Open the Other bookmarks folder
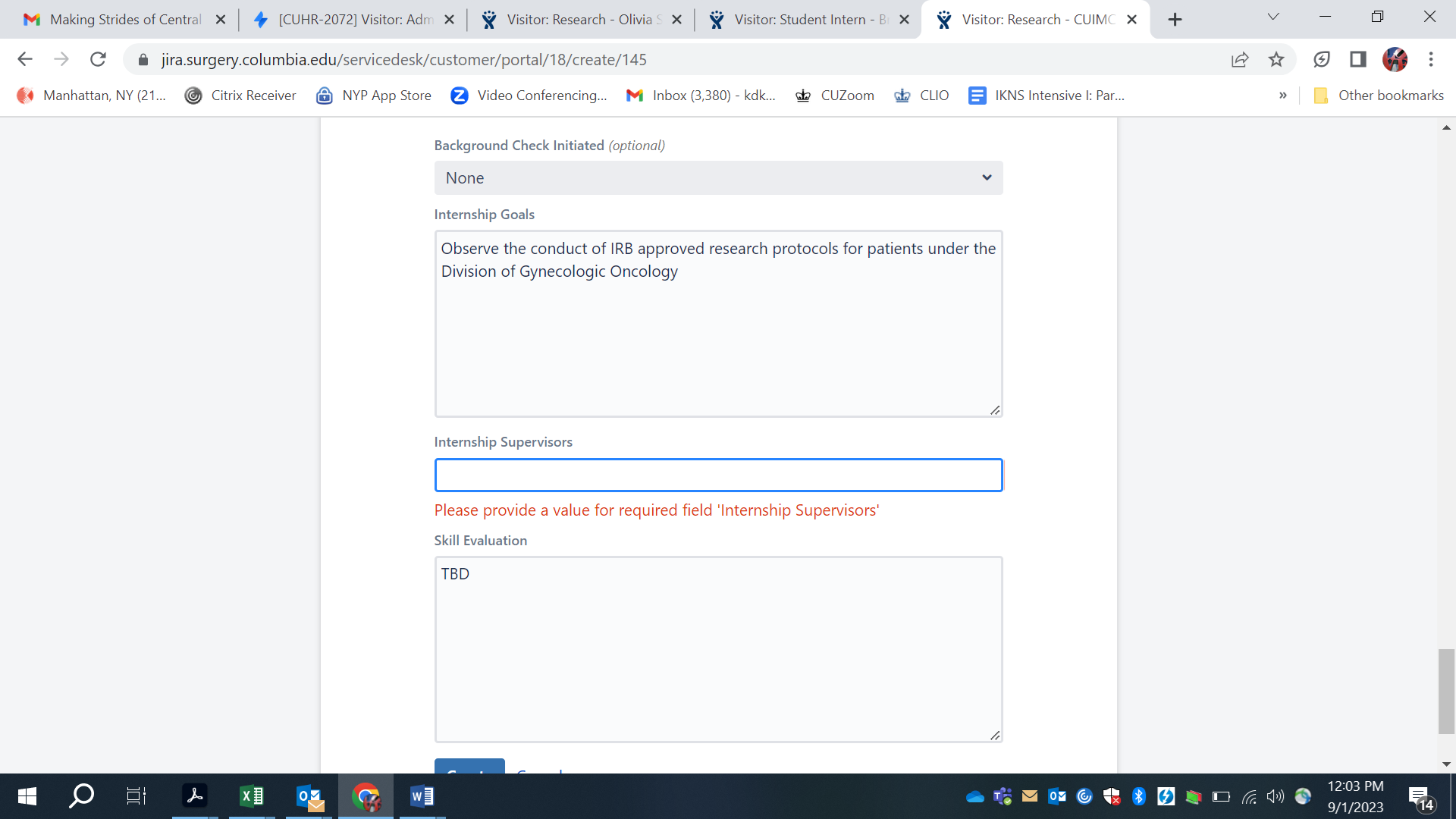This screenshot has width=1456, height=819. pyautogui.click(x=1379, y=96)
